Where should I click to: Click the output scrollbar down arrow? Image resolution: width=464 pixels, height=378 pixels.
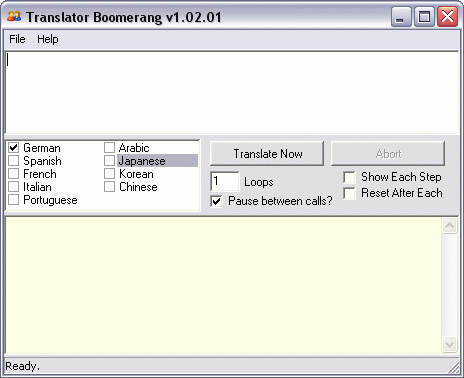449,344
